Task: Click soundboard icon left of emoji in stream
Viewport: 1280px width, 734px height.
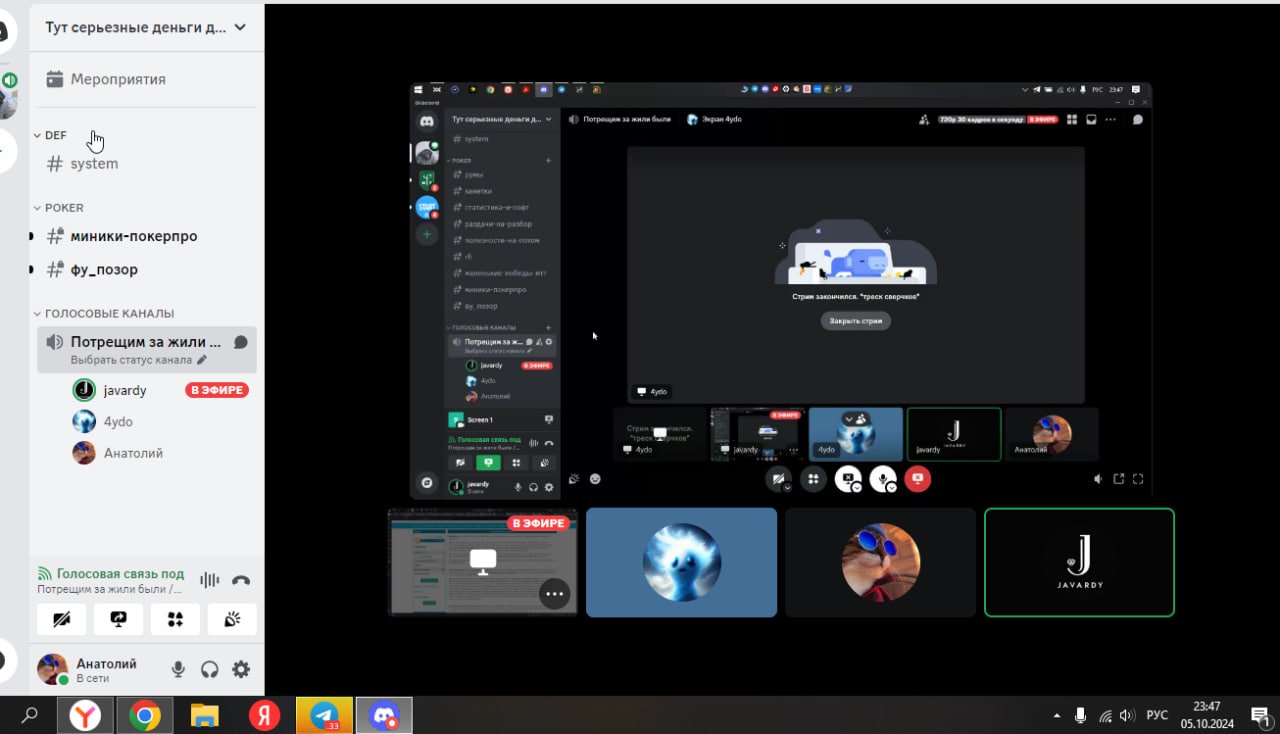Action: coord(574,479)
